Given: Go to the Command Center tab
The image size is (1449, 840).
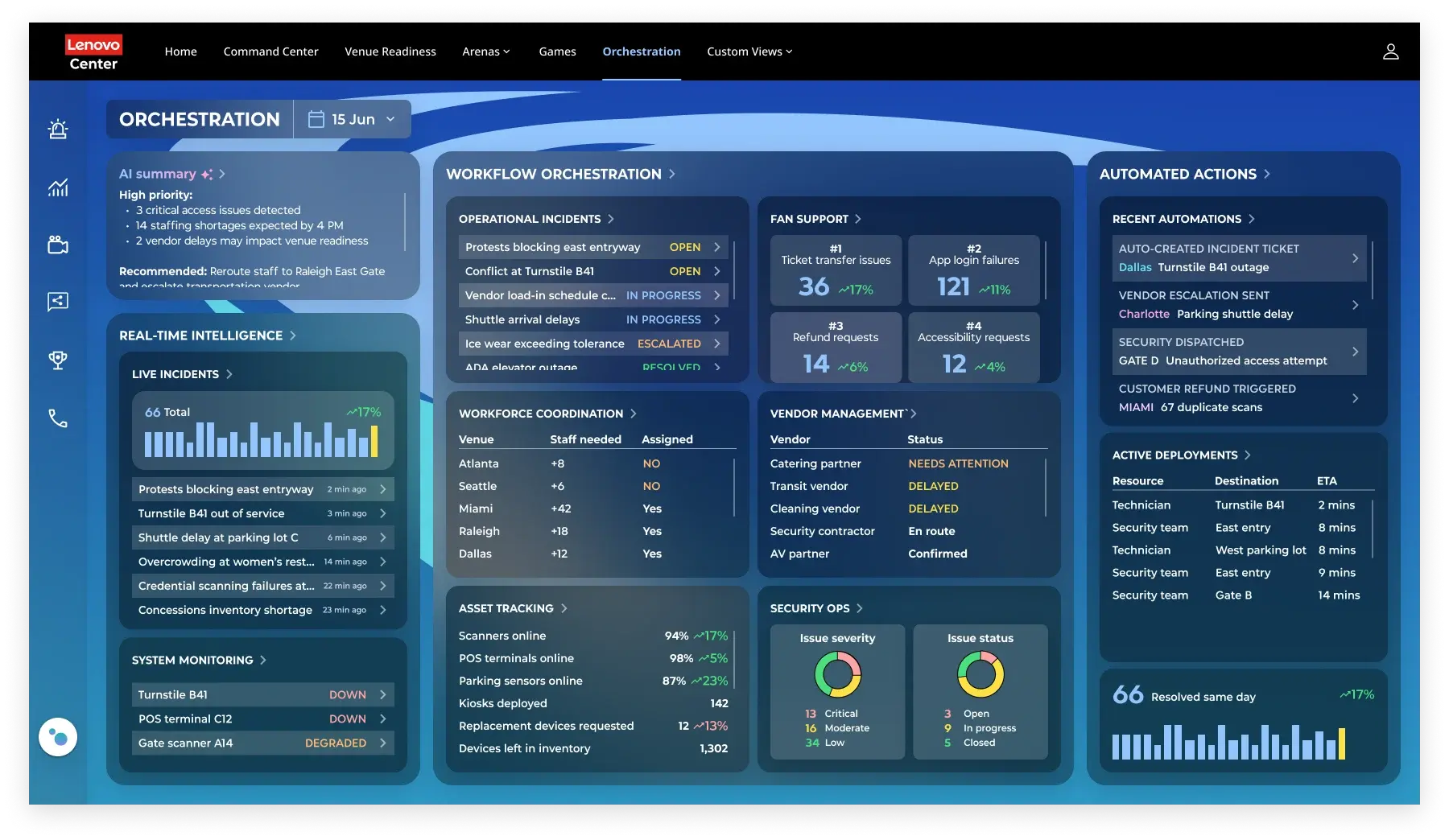Looking at the screenshot, I should [270, 51].
